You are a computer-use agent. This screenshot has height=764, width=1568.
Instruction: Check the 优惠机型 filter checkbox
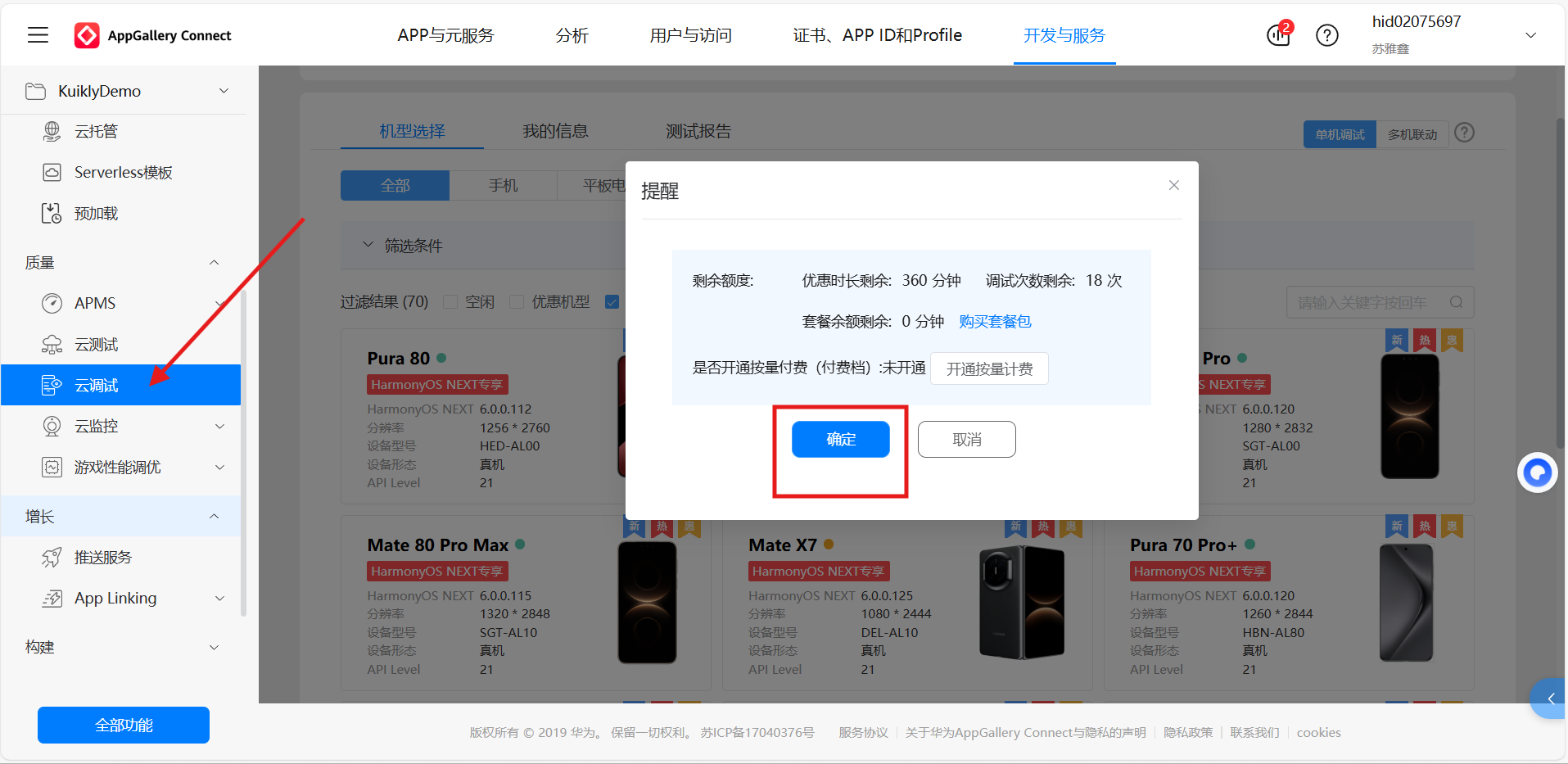tap(517, 301)
